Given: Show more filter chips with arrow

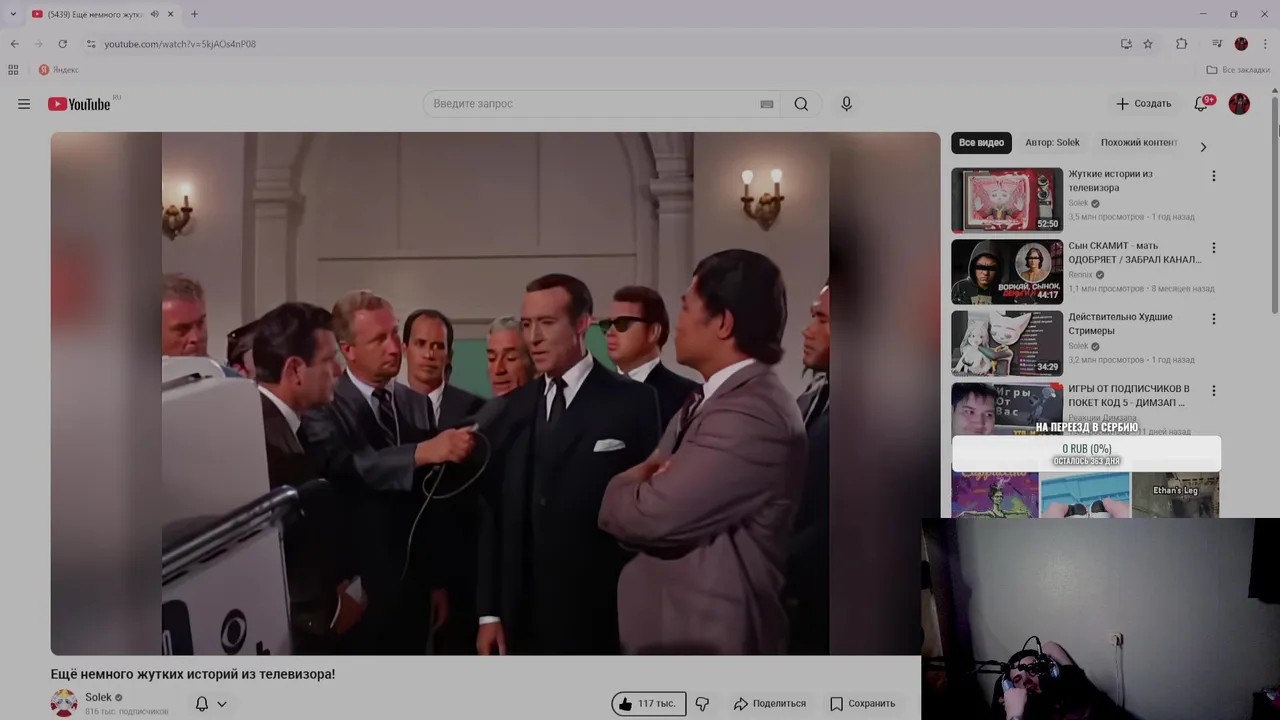Looking at the screenshot, I should point(1203,147).
